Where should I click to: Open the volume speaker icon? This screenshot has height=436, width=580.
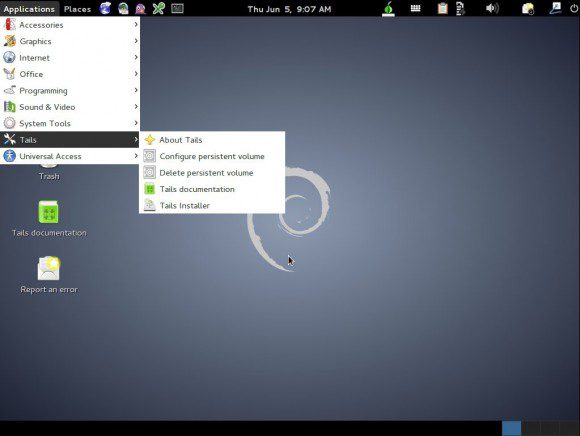coord(492,8)
